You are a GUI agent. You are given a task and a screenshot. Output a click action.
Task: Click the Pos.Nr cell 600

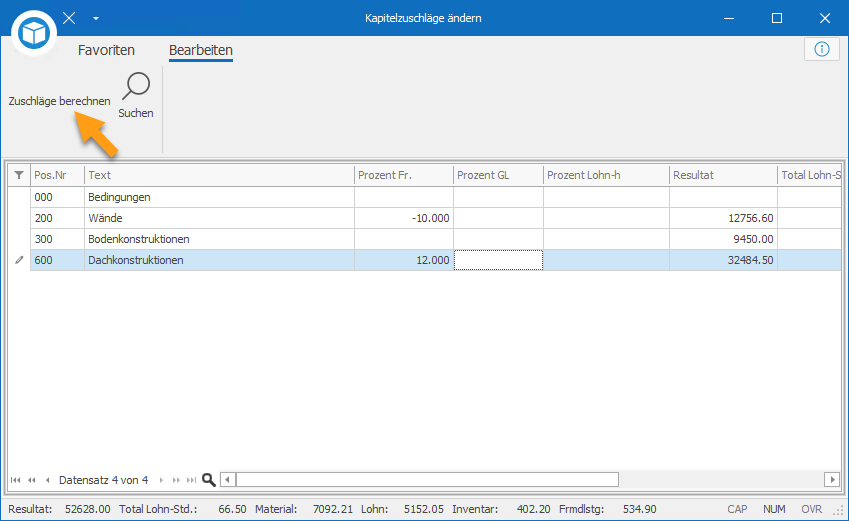pyautogui.click(x=57, y=260)
